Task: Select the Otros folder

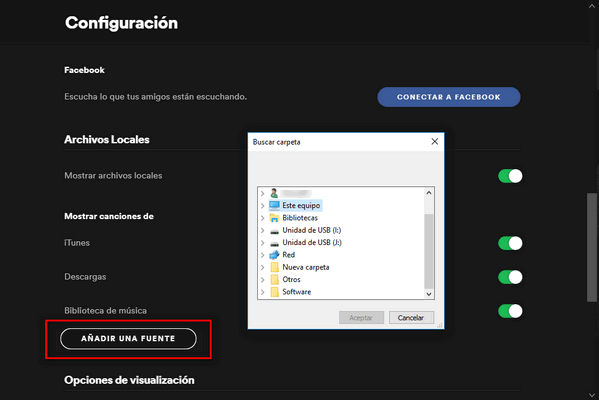Action: pyautogui.click(x=291, y=280)
